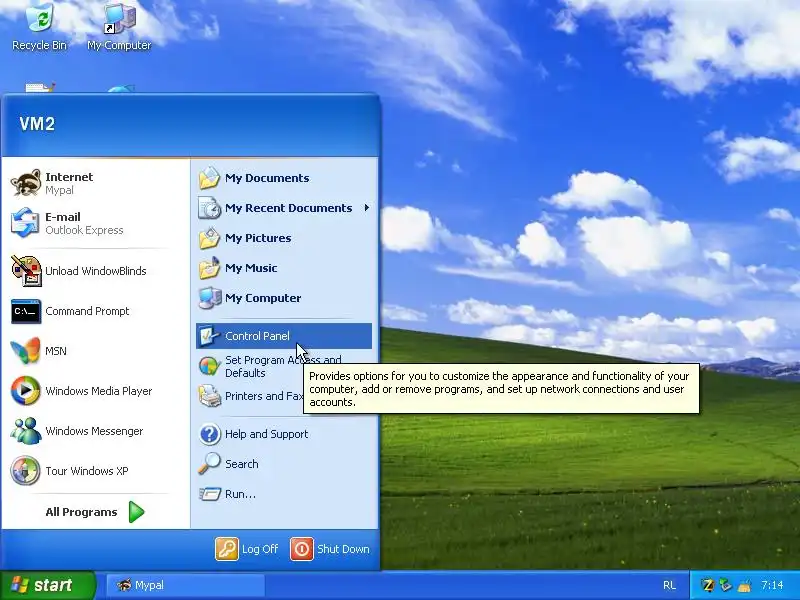Select My Pictures menu entry
800x600 pixels.
pyautogui.click(x=284, y=238)
